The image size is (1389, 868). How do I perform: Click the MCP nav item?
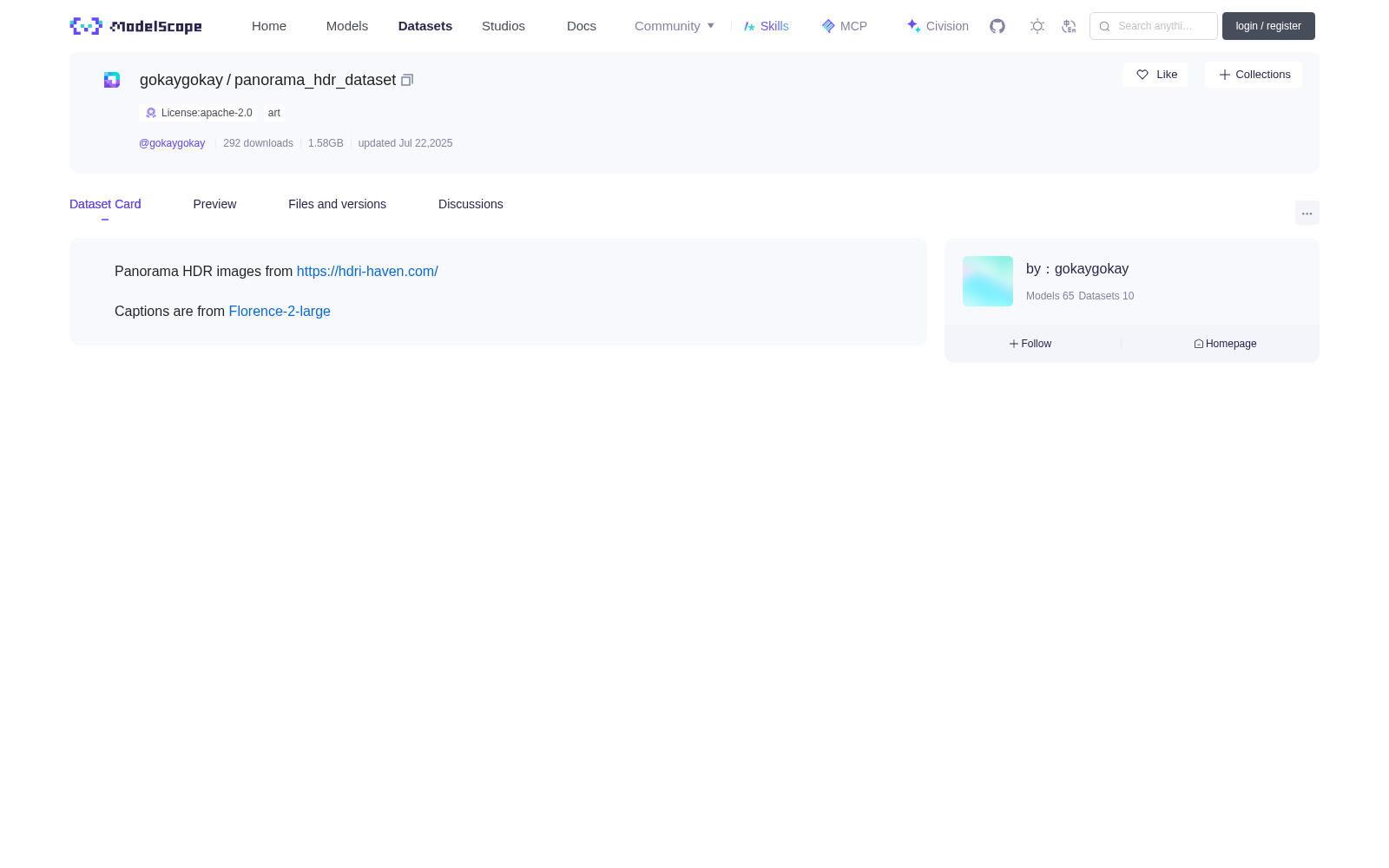(x=844, y=26)
